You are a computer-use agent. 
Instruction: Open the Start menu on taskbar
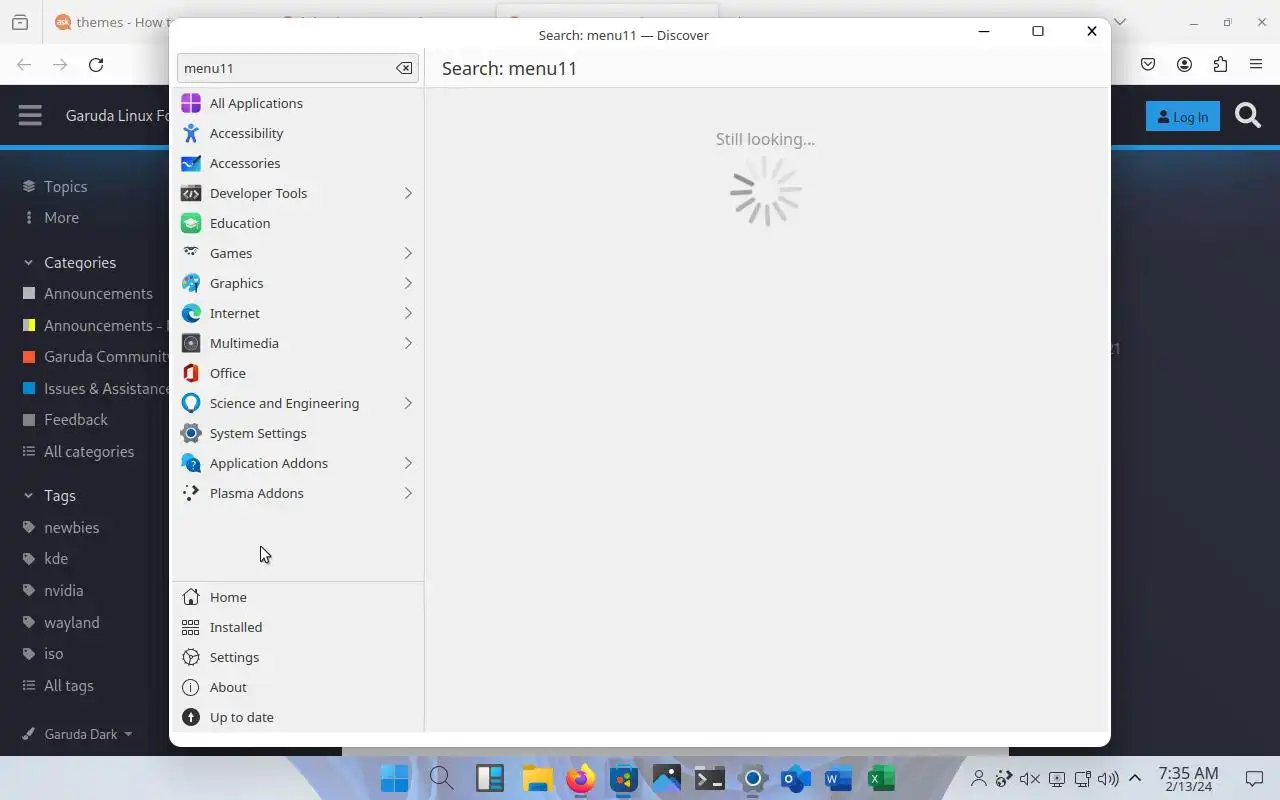[394, 778]
